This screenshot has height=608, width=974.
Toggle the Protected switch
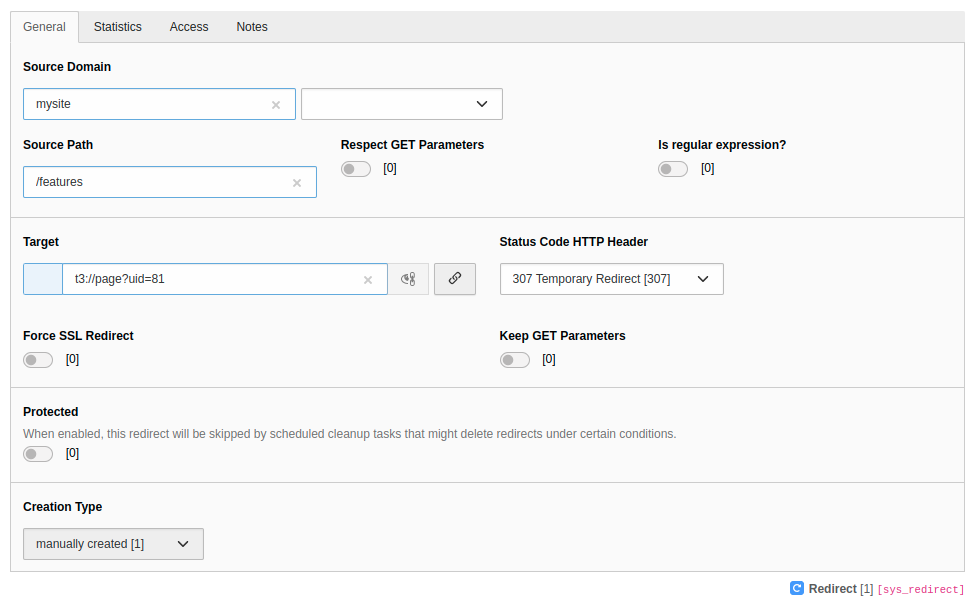pyautogui.click(x=38, y=454)
